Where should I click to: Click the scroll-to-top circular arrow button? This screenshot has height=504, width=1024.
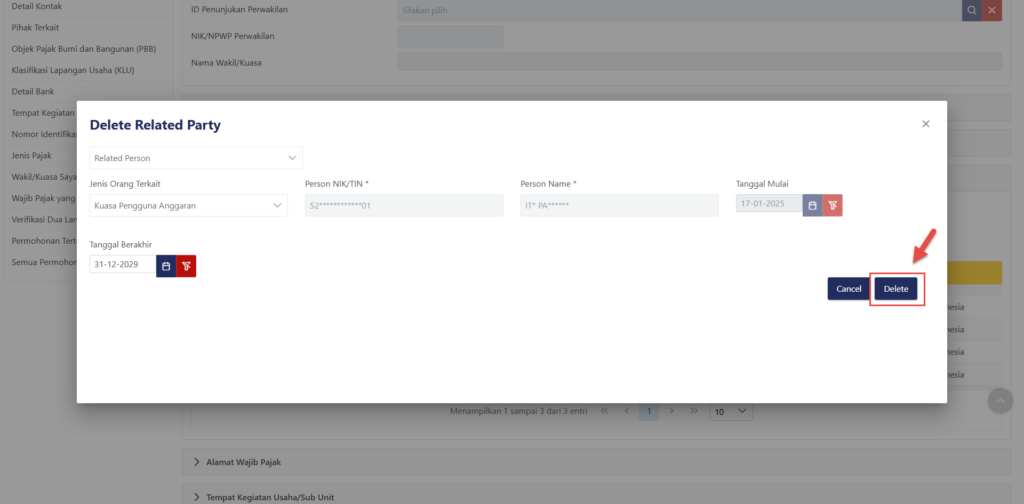point(999,401)
